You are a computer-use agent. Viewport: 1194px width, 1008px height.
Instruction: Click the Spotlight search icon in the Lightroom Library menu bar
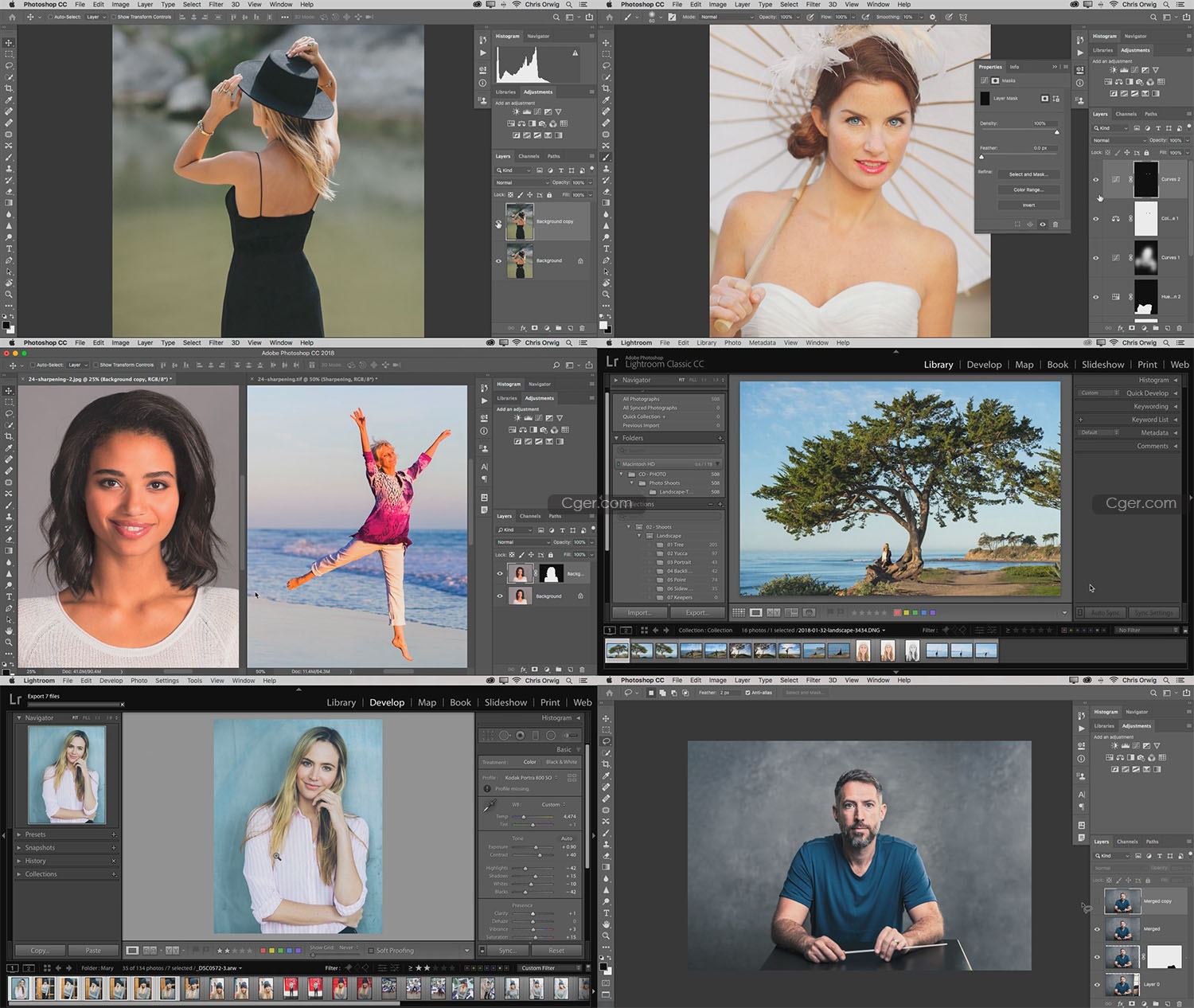(1166, 342)
